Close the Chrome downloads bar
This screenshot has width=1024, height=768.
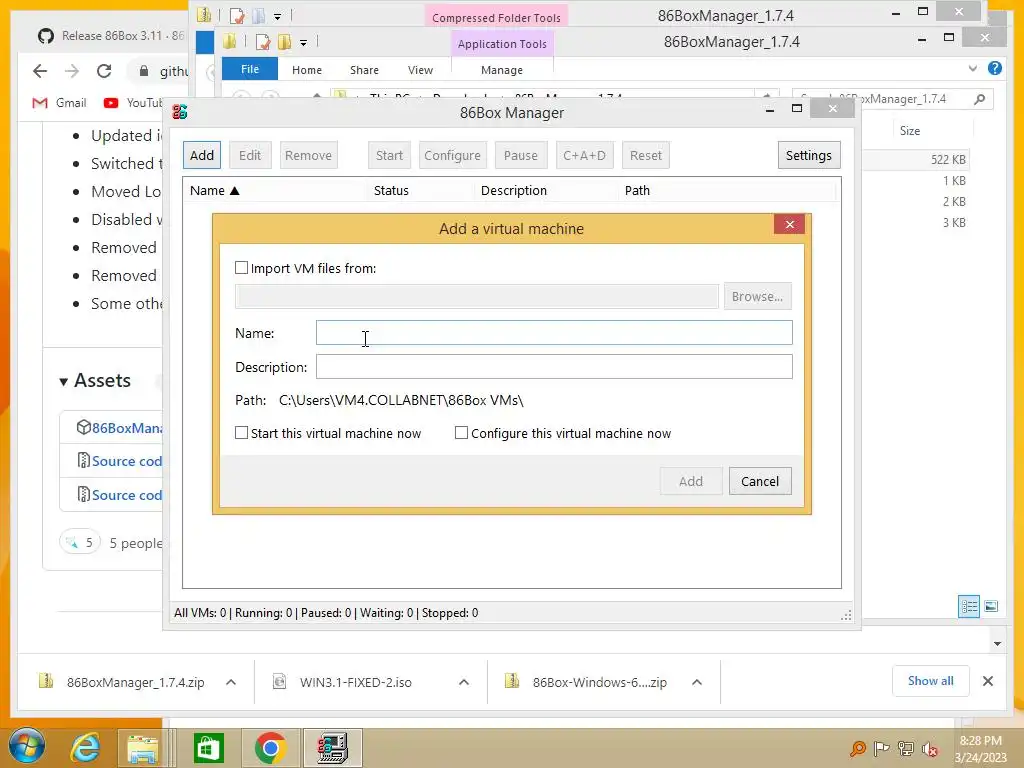click(x=988, y=681)
